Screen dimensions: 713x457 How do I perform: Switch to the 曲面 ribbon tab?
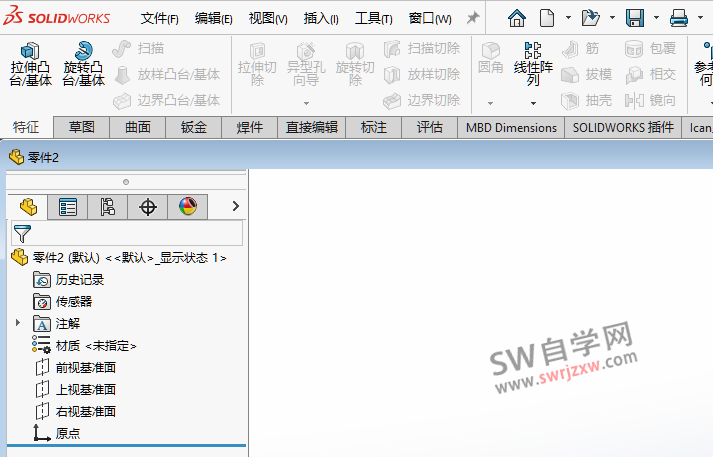[x=138, y=127]
